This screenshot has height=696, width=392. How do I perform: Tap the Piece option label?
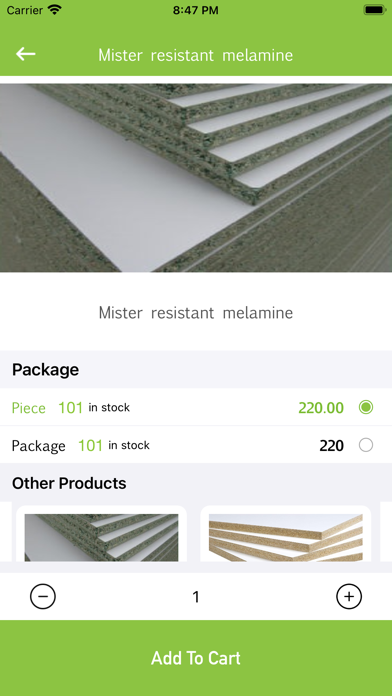28,408
